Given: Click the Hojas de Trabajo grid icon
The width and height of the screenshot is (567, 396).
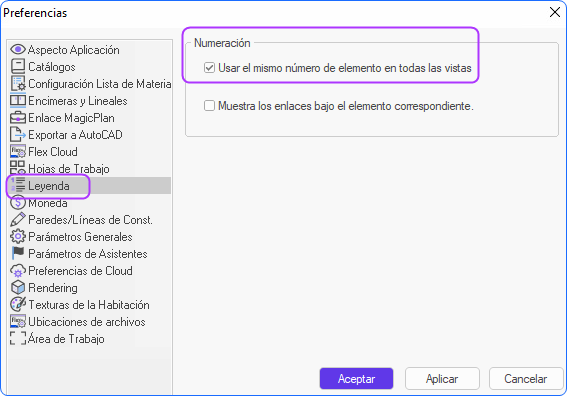Looking at the screenshot, I should (18, 169).
